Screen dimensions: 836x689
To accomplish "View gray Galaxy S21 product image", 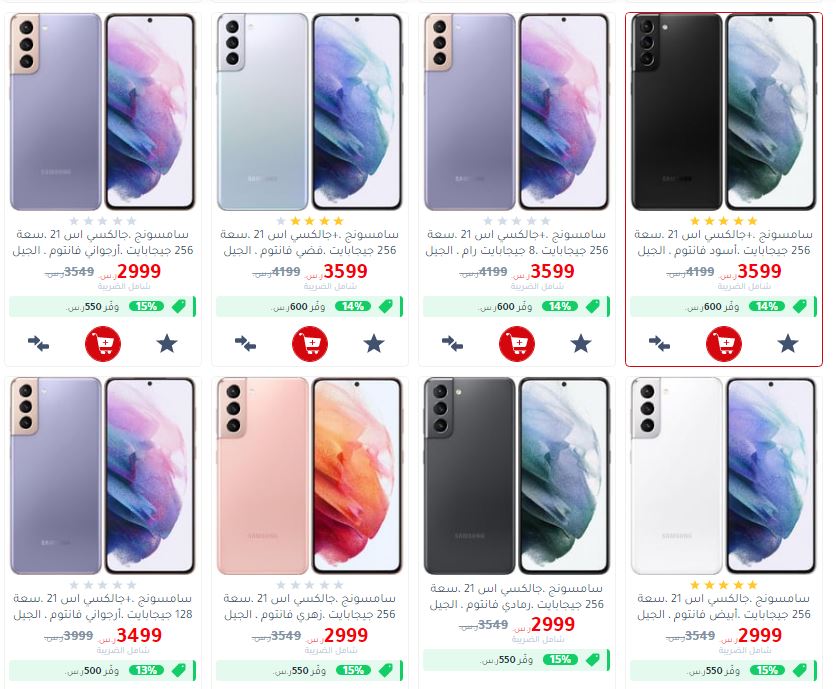I will point(517,476).
